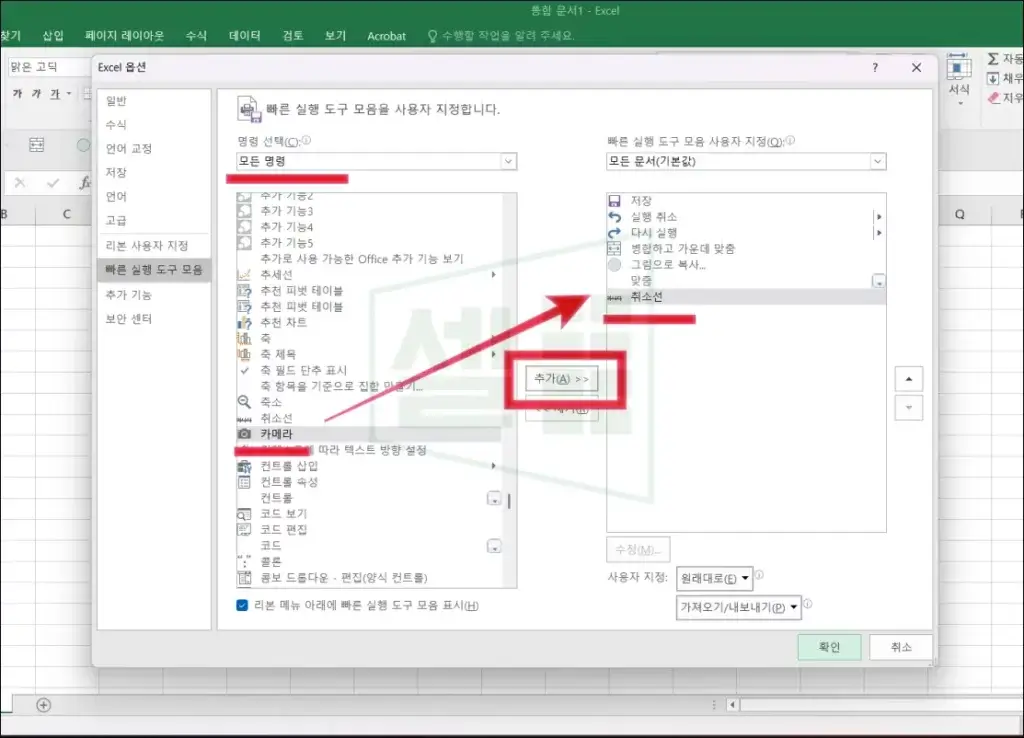
Task: Select 언어 교정 in the options sidebar
Action: pos(129,148)
